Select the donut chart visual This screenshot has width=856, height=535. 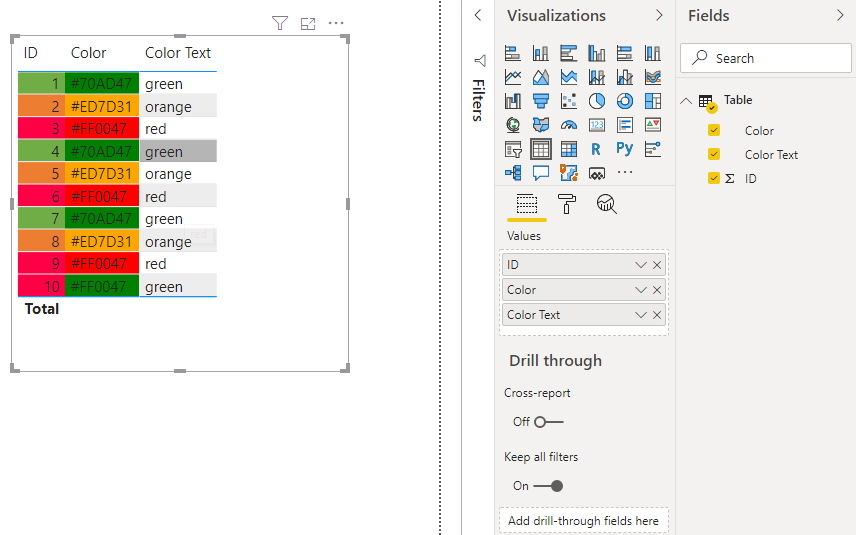625,101
